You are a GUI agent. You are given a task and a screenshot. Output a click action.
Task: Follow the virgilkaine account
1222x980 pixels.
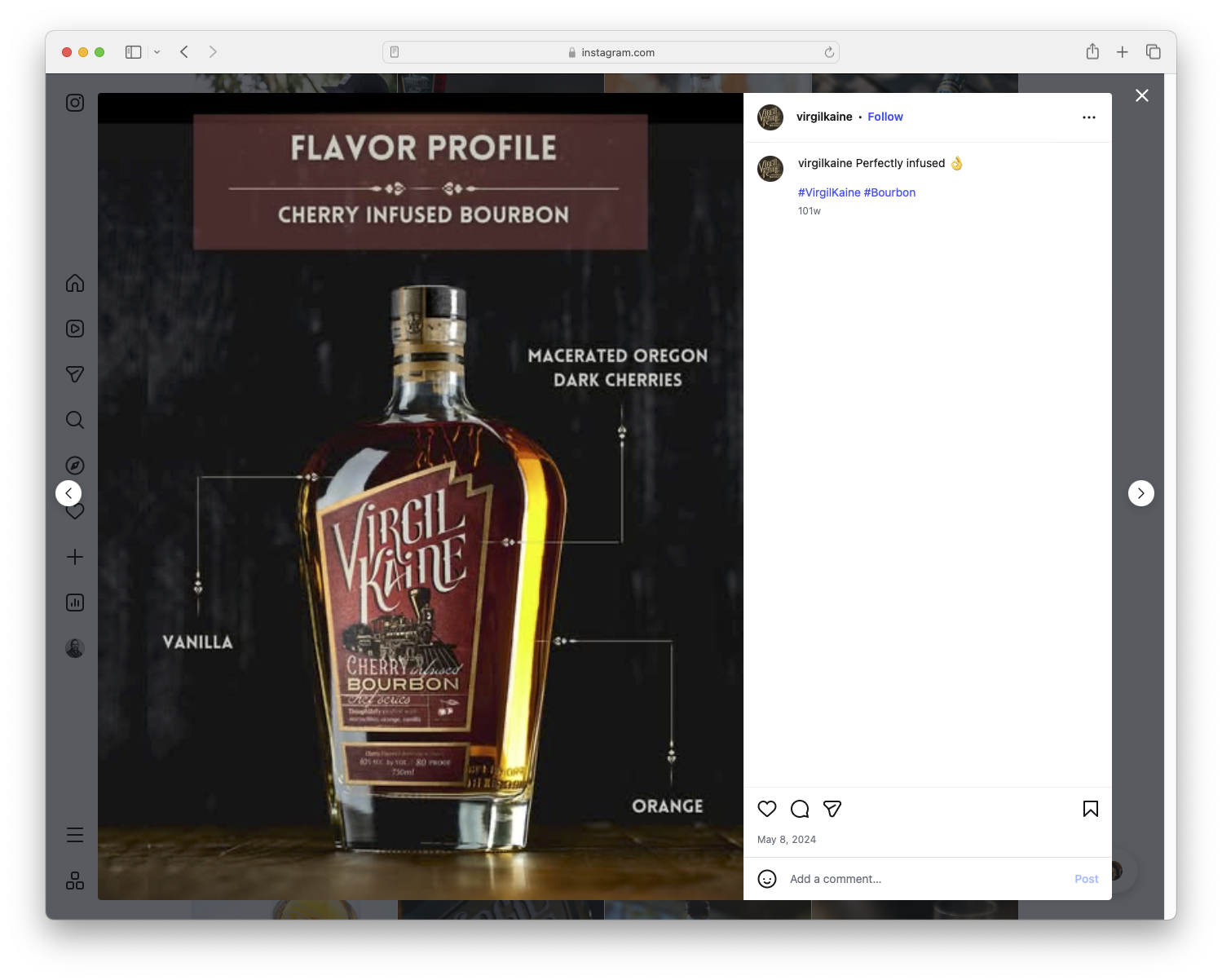point(885,117)
